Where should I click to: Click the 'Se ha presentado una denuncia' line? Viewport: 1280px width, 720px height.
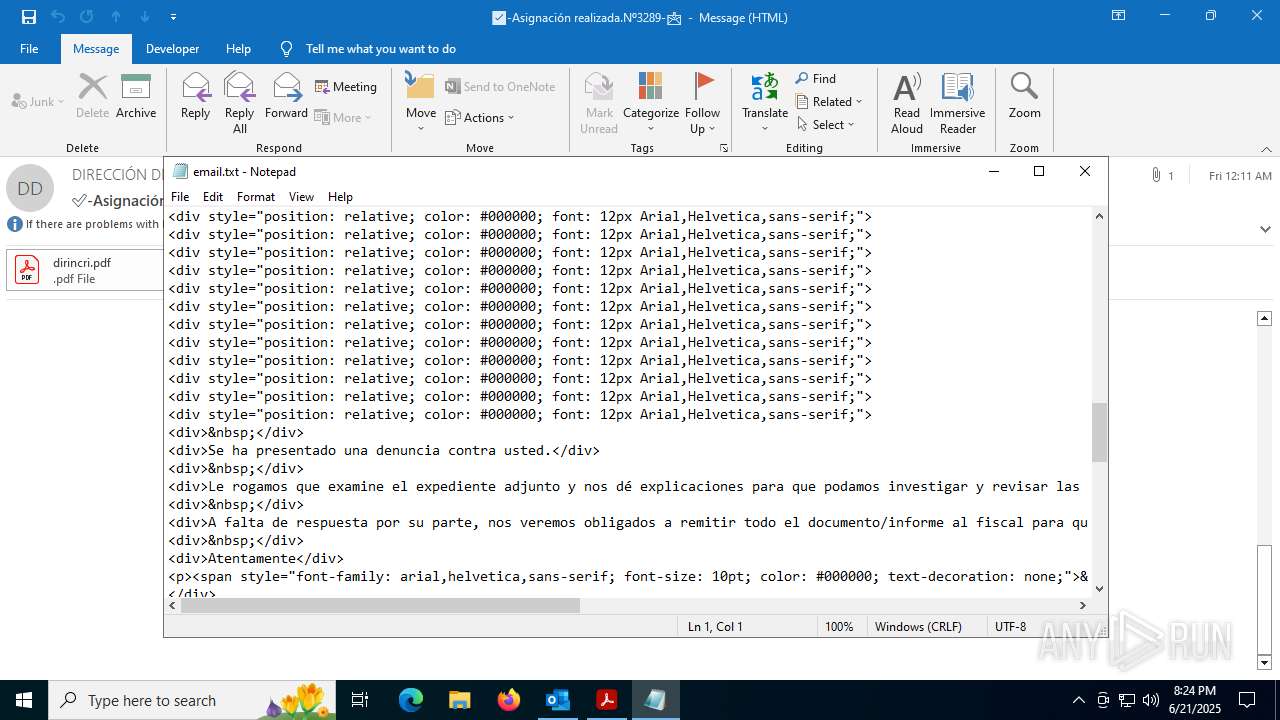(x=384, y=450)
